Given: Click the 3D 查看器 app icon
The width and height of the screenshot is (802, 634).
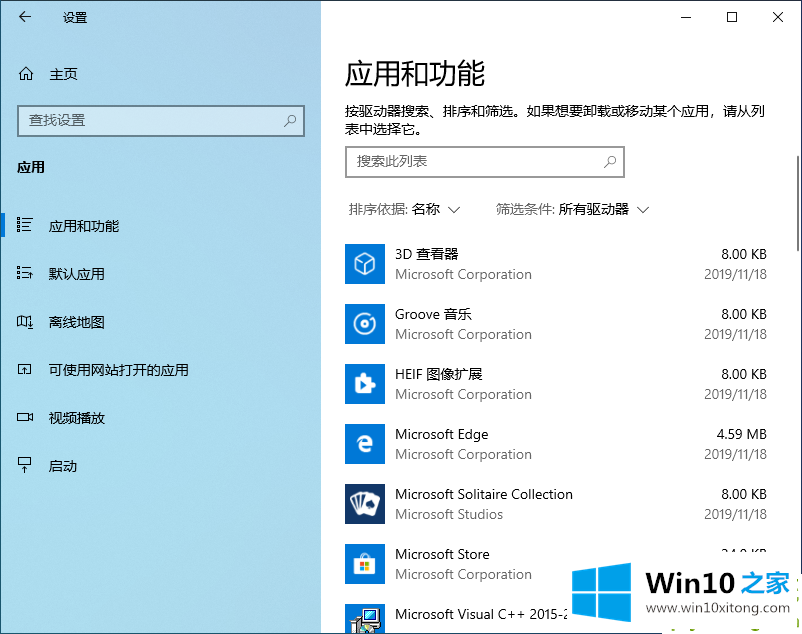Looking at the screenshot, I should 365,264.
